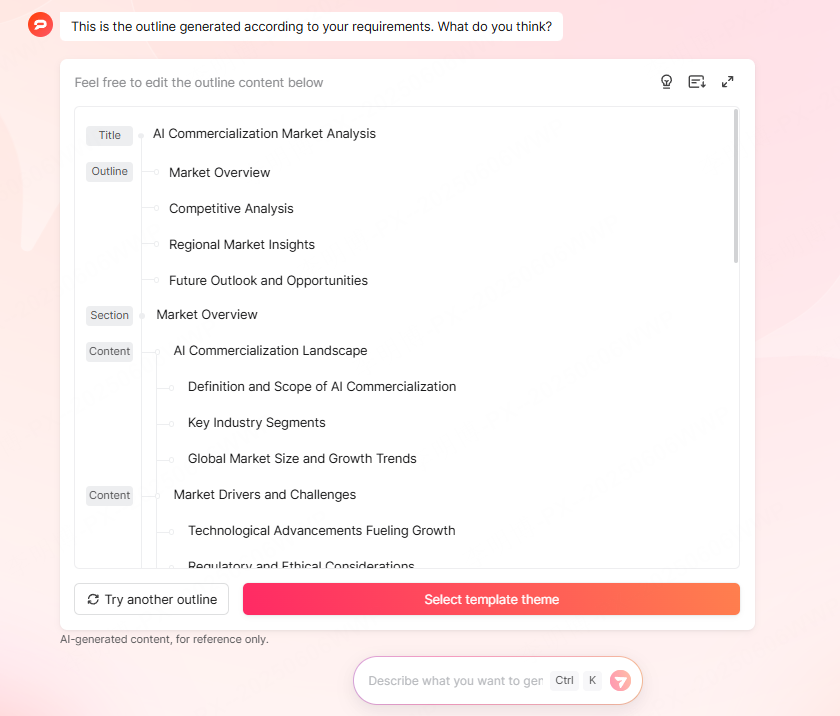This screenshot has width=840, height=716.
Task: Click the lightbulb suggestions icon
Action: click(667, 82)
